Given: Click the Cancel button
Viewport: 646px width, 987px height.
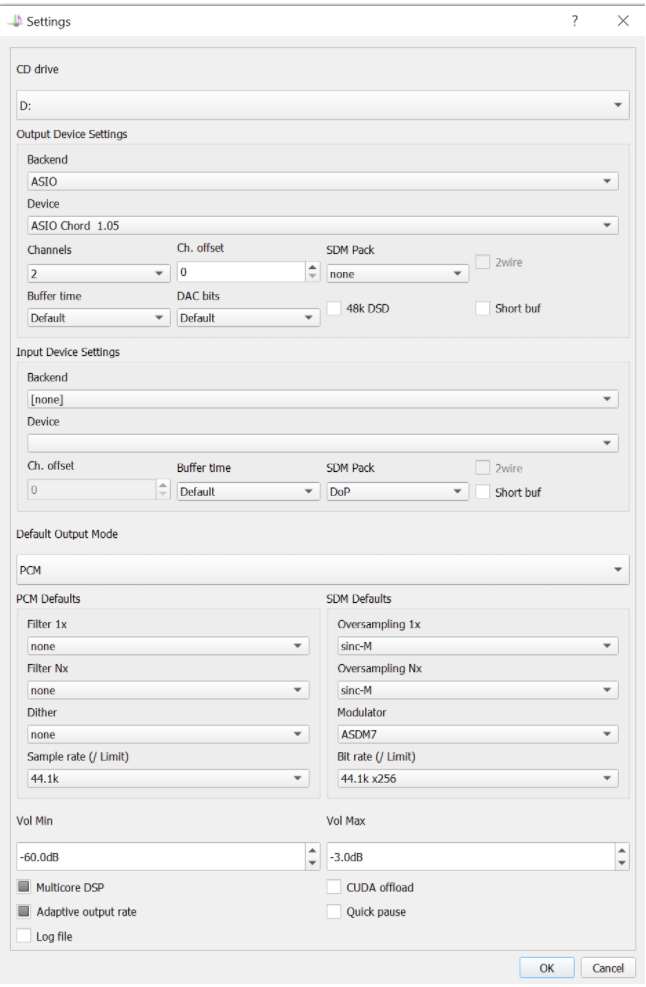Looking at the screenshot, I should coord(607,968).
